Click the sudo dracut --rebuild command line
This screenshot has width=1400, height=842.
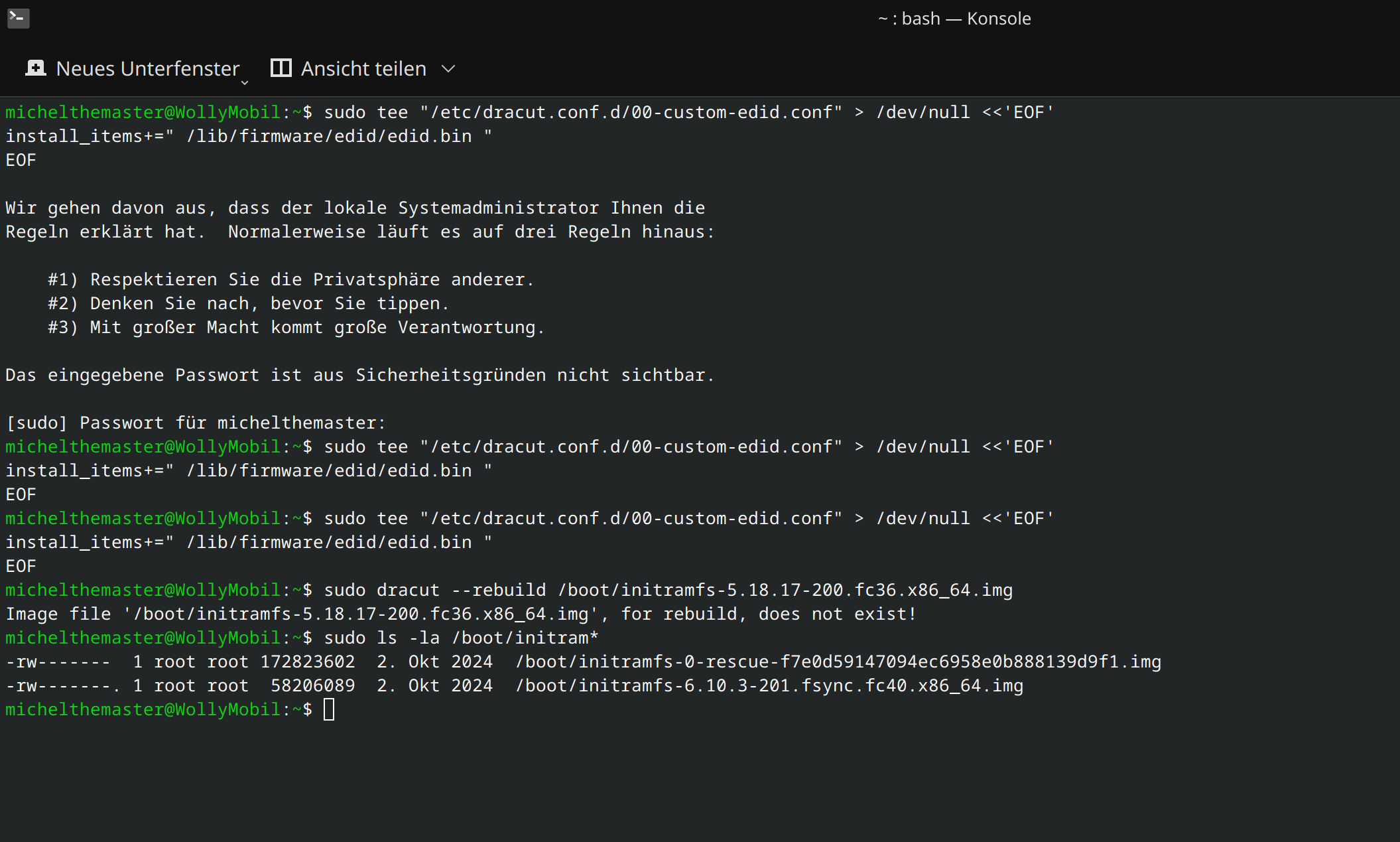667,590
